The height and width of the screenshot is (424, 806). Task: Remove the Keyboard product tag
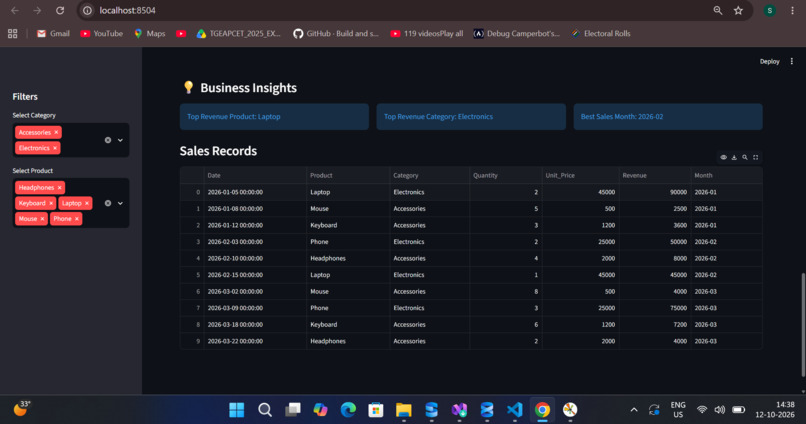(x=51, y=204)
